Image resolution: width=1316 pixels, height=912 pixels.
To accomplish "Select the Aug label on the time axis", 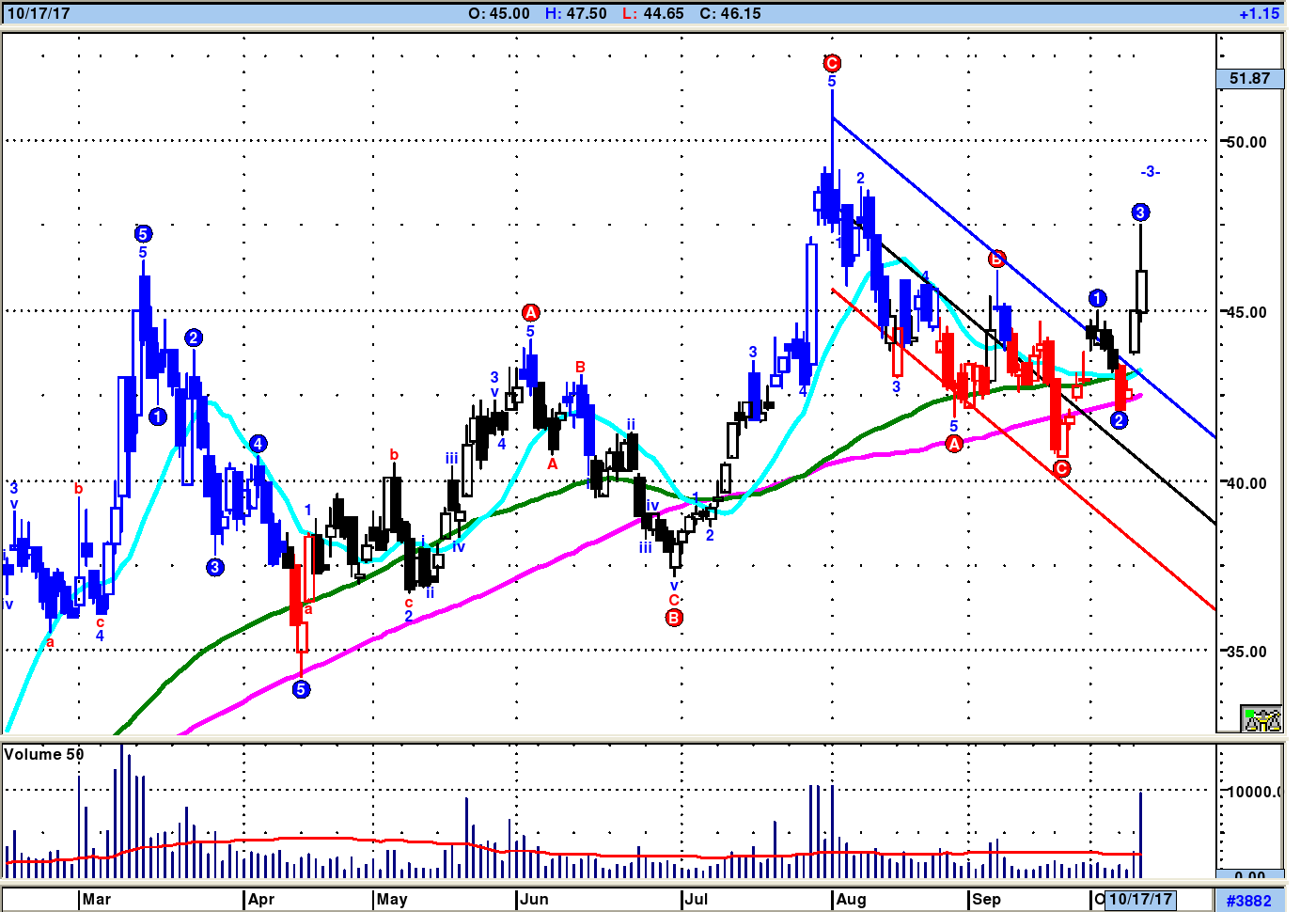I will (x=851, y=899).
